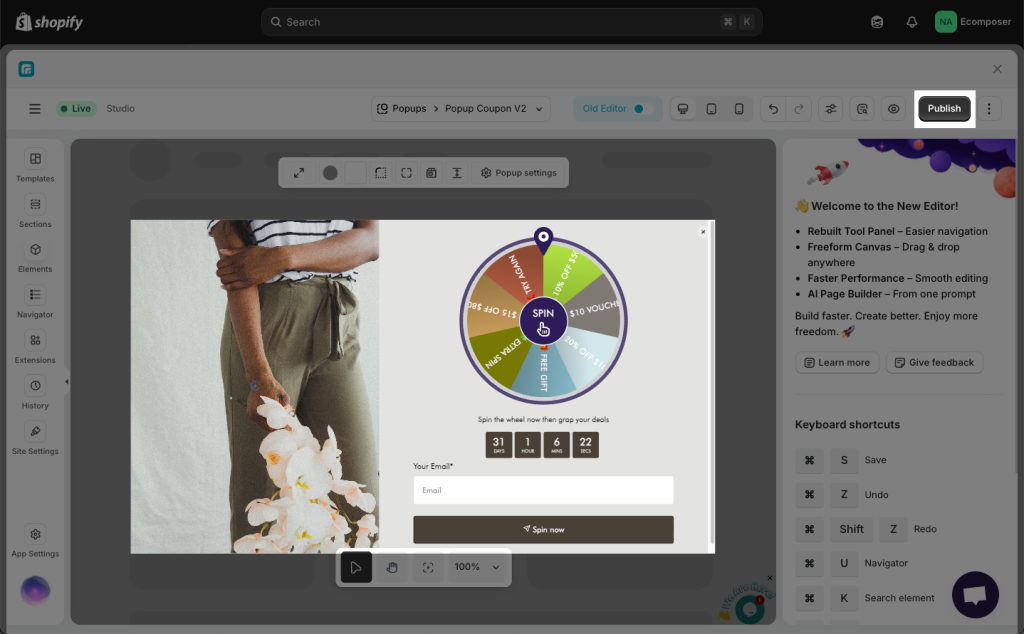Screen dimensions: 1024x634
Task: Expand the Popup Coupon V2 dropdown
Action: (x=539, y=109)
